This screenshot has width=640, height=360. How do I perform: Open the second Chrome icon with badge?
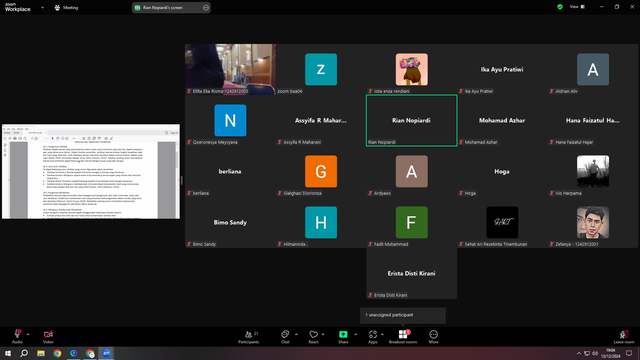click(x=90, y=353)
